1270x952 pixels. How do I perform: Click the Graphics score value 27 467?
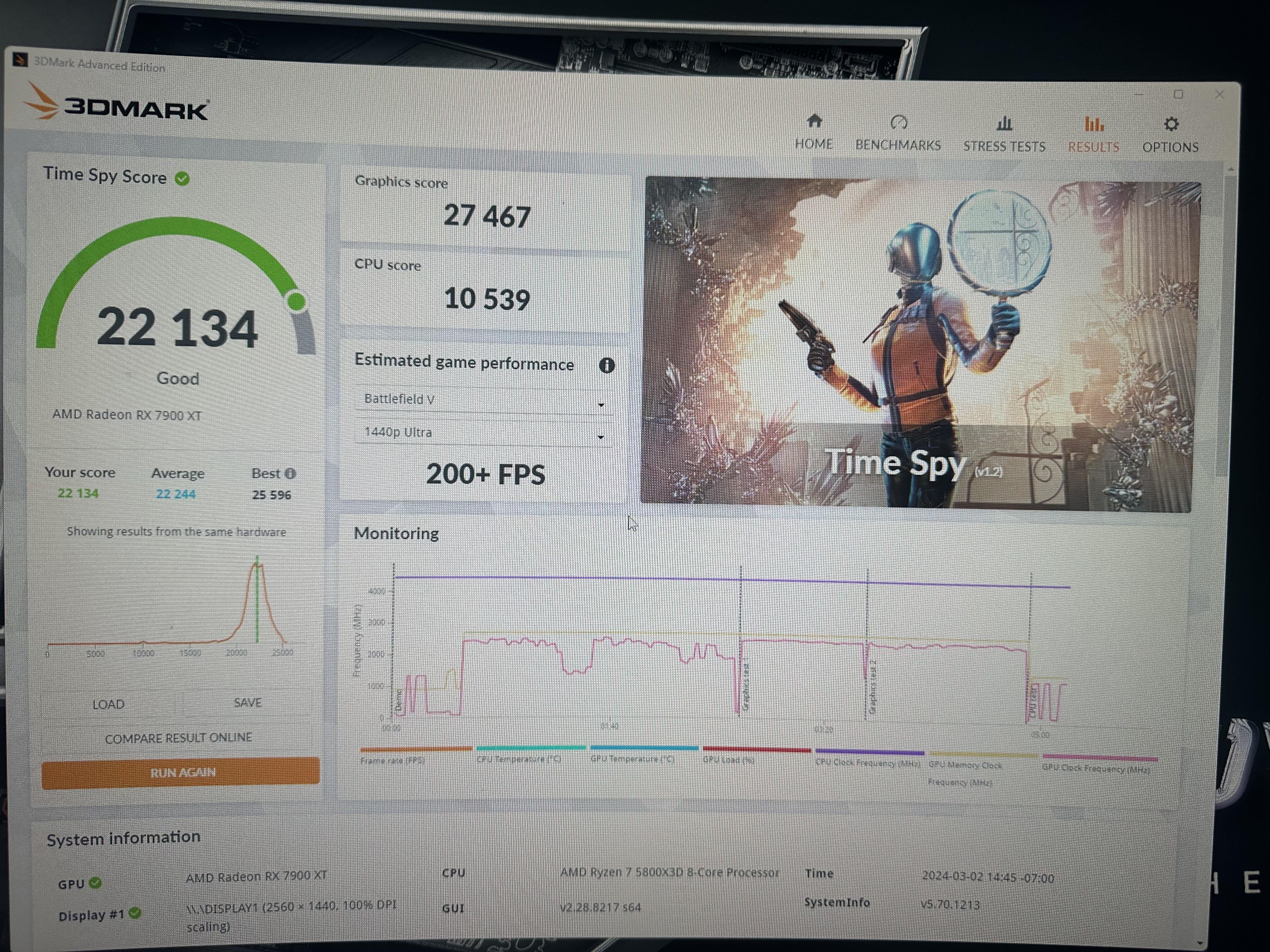(487, 217)
